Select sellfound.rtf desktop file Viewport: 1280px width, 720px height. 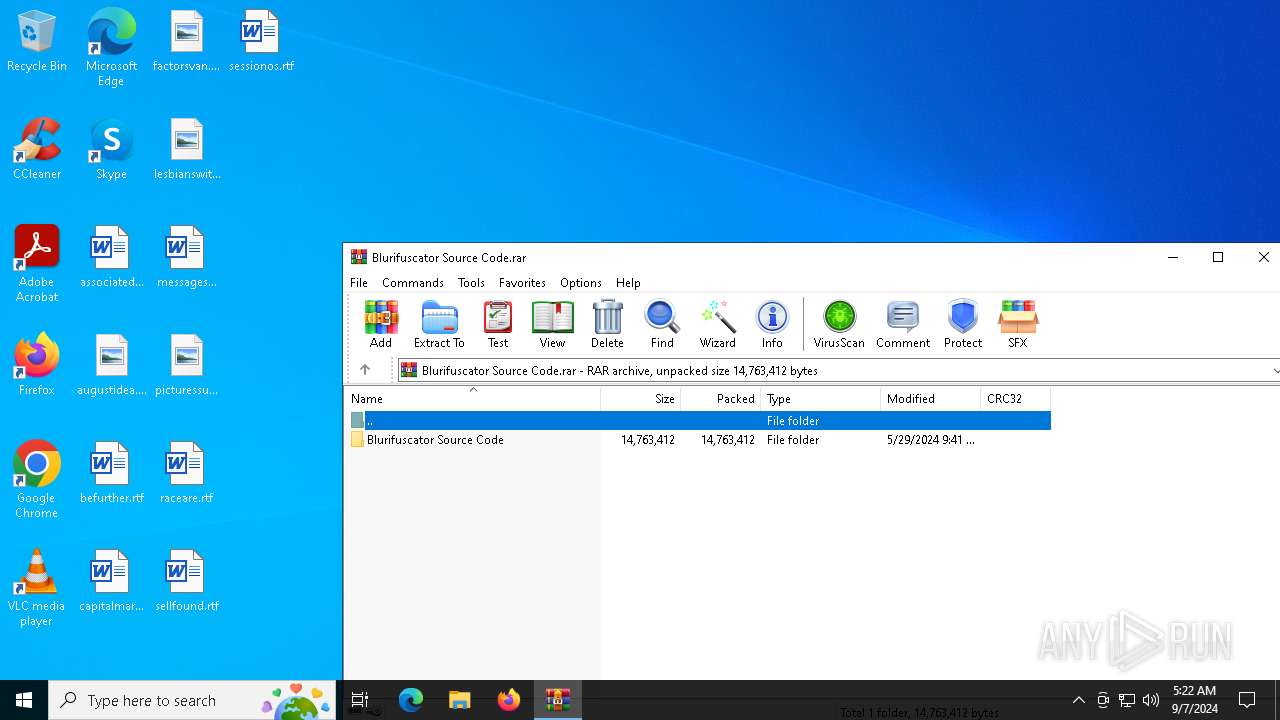[186, 582]
